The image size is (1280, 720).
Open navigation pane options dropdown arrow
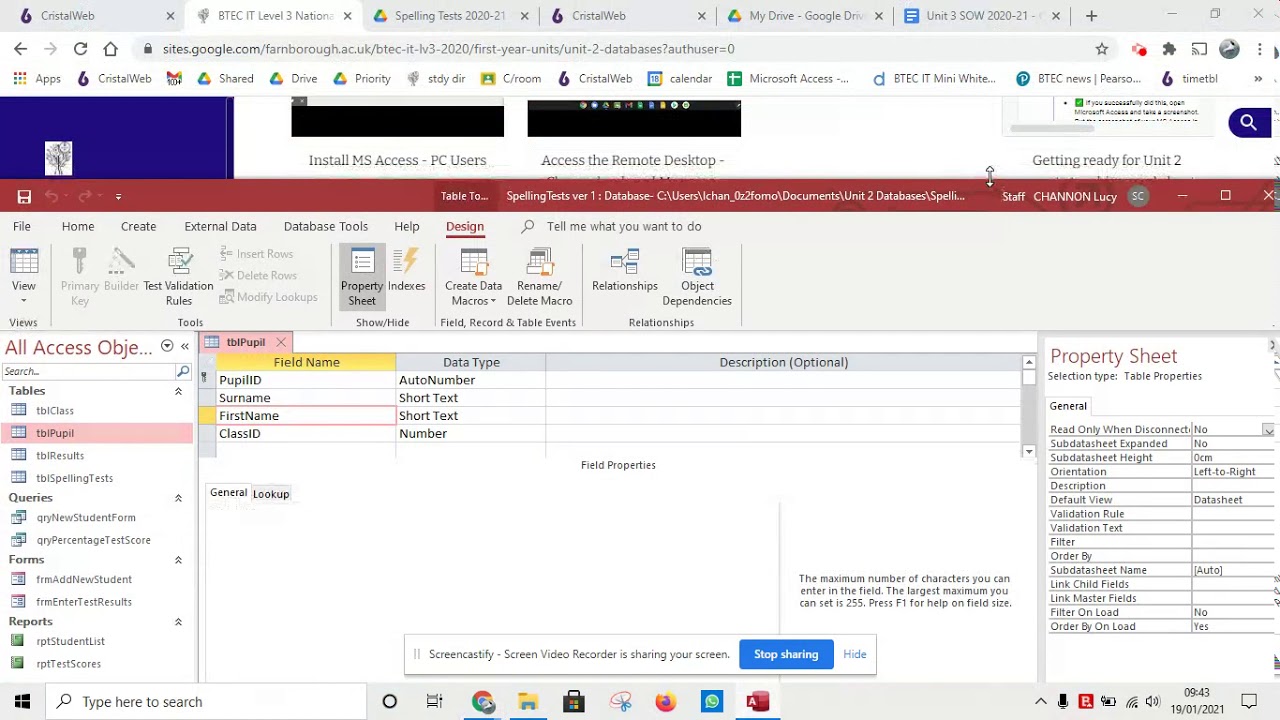pos(167,346)
